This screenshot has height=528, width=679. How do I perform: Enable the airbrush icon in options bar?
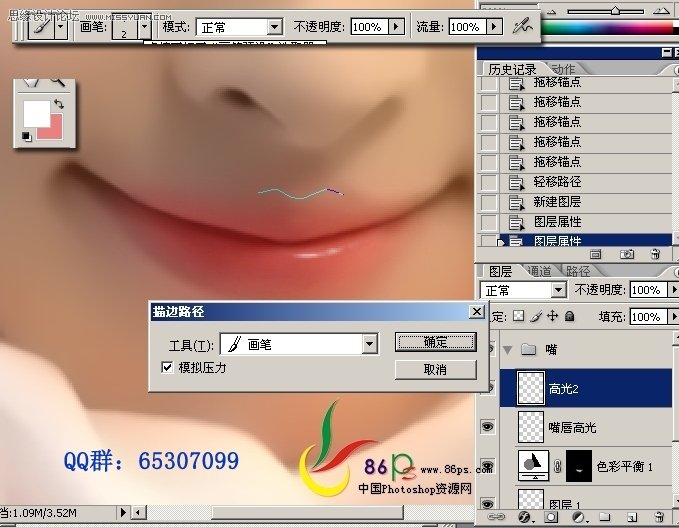[522, 26]
